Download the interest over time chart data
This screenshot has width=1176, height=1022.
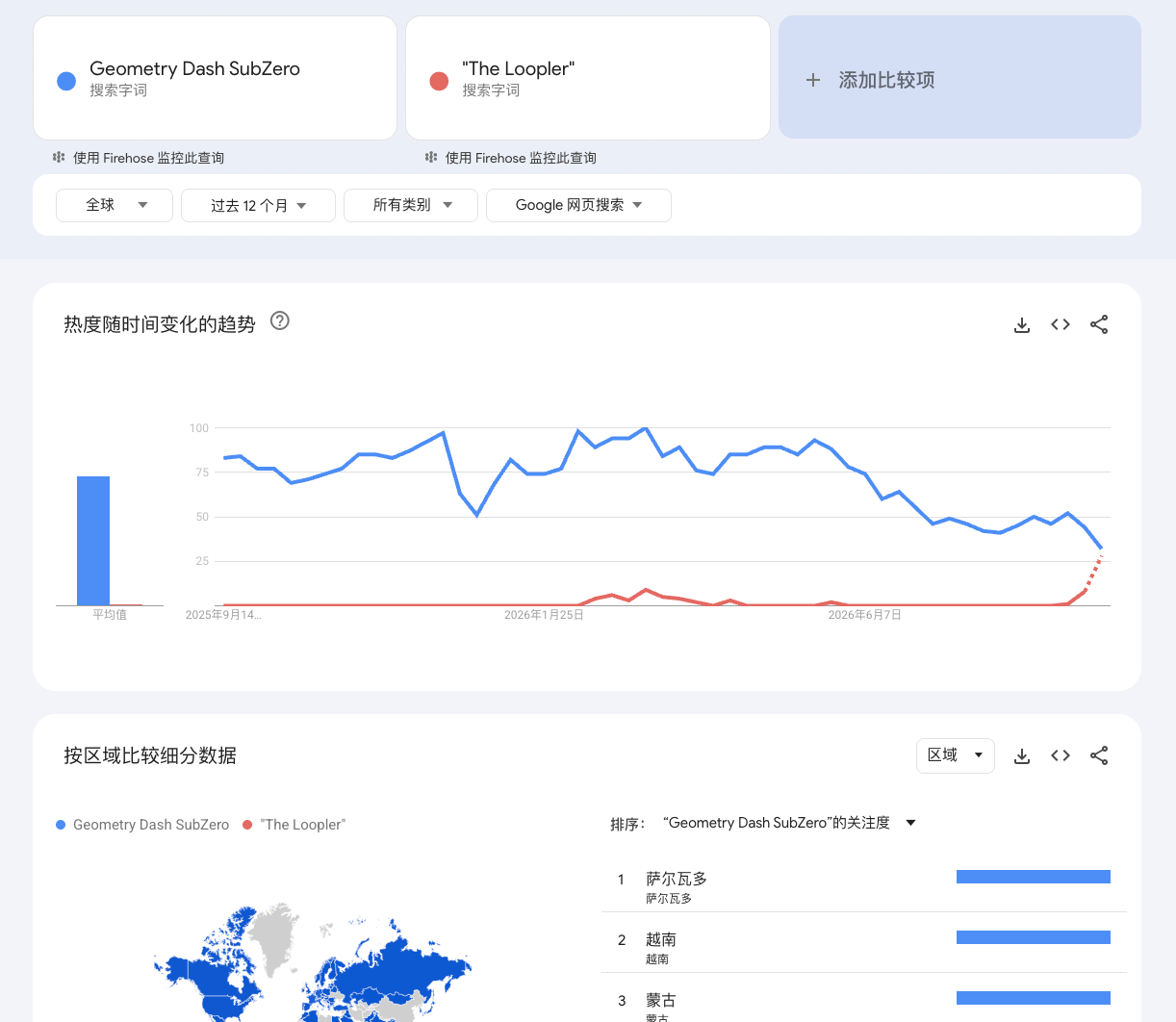point(1022,325)
